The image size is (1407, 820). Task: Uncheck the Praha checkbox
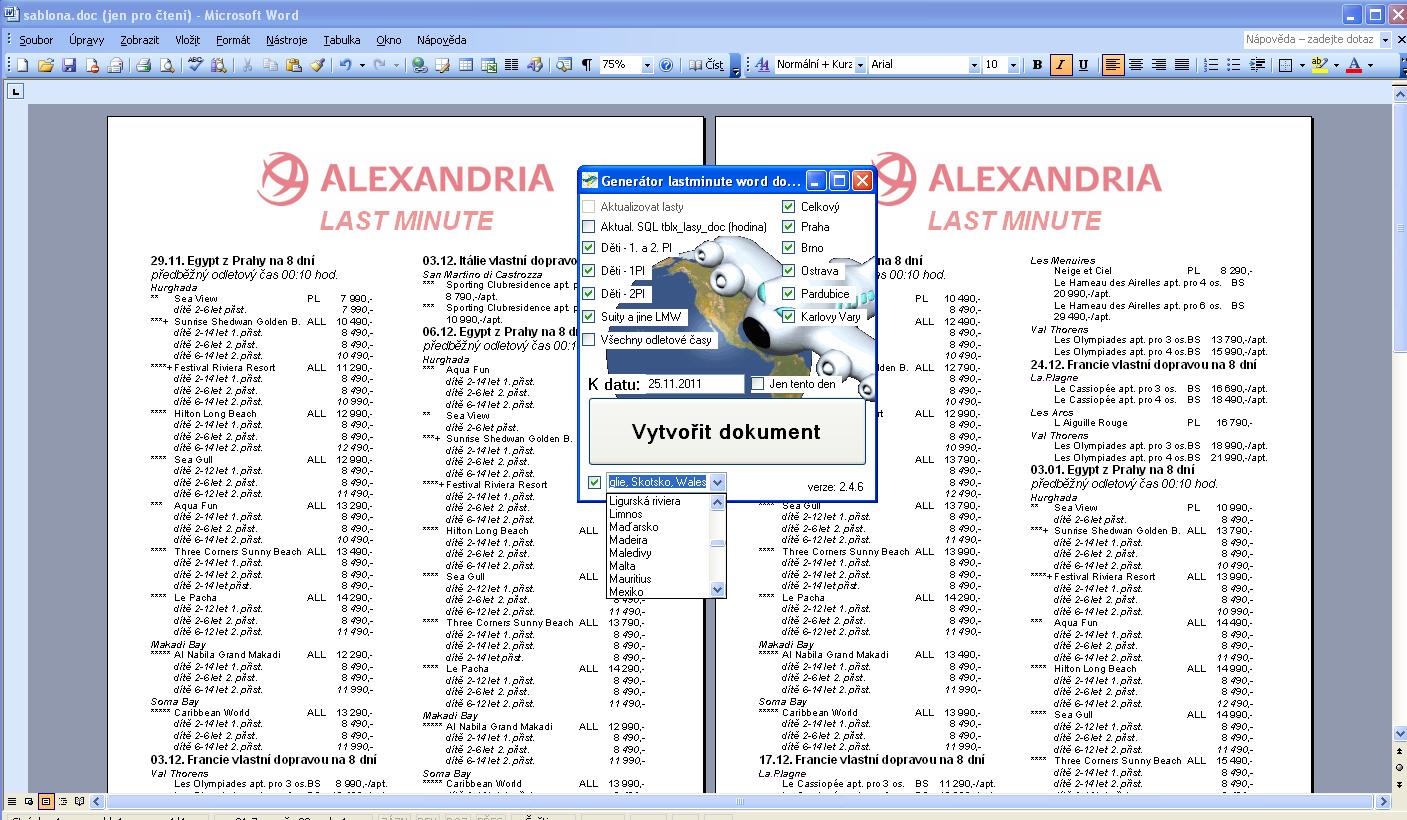pyautogui.click(x=789, y=227)
